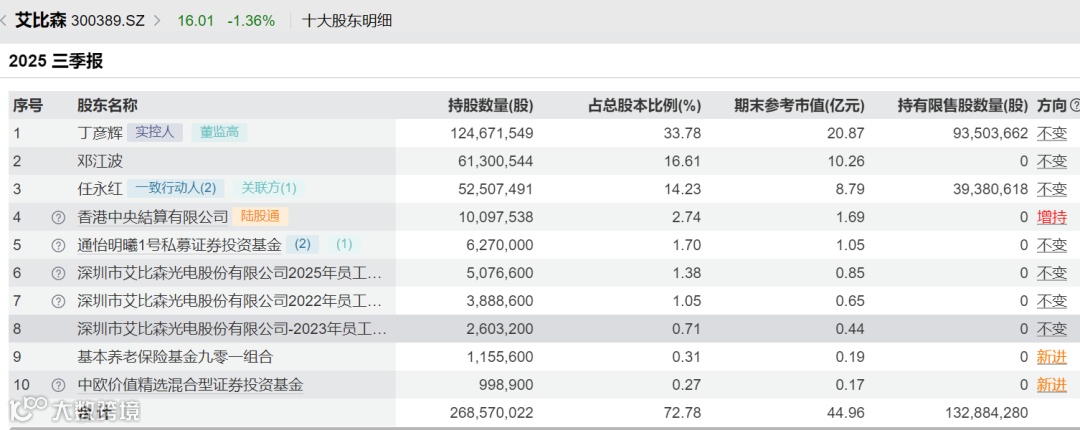Screen dimensions: 1080x430
Task: Click (2) tag on 通怡明曦1号 row
Action: 302,245
